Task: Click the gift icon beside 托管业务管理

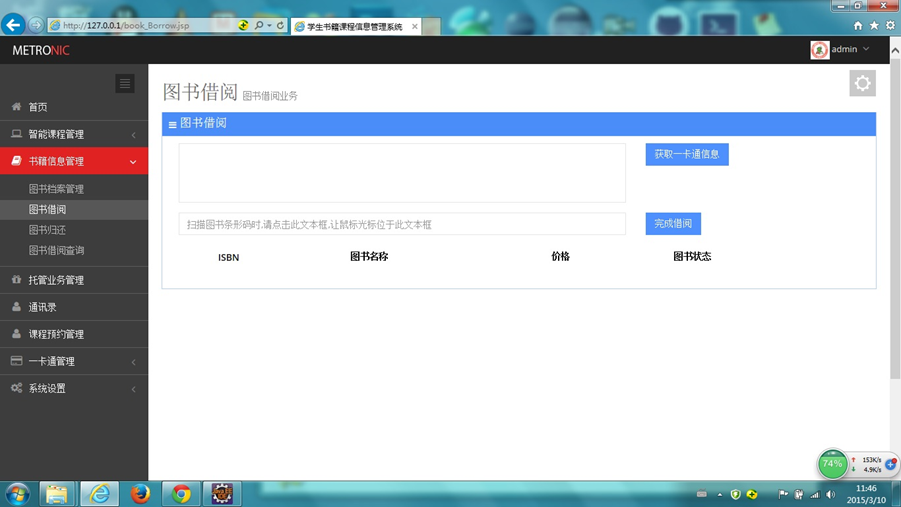Action: click(16, 279)
